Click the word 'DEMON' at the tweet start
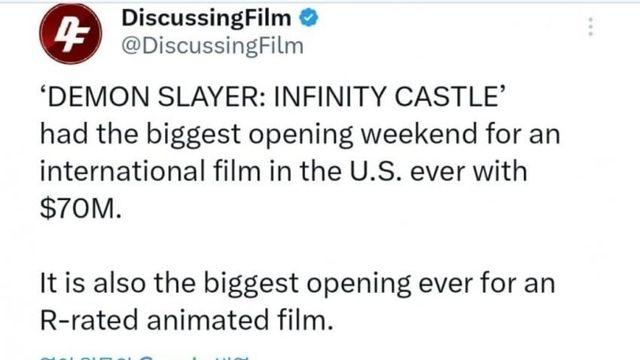Image resolution: width=640 pixels, height=360 pixels. pyautogui.click(x=98, y=97)
